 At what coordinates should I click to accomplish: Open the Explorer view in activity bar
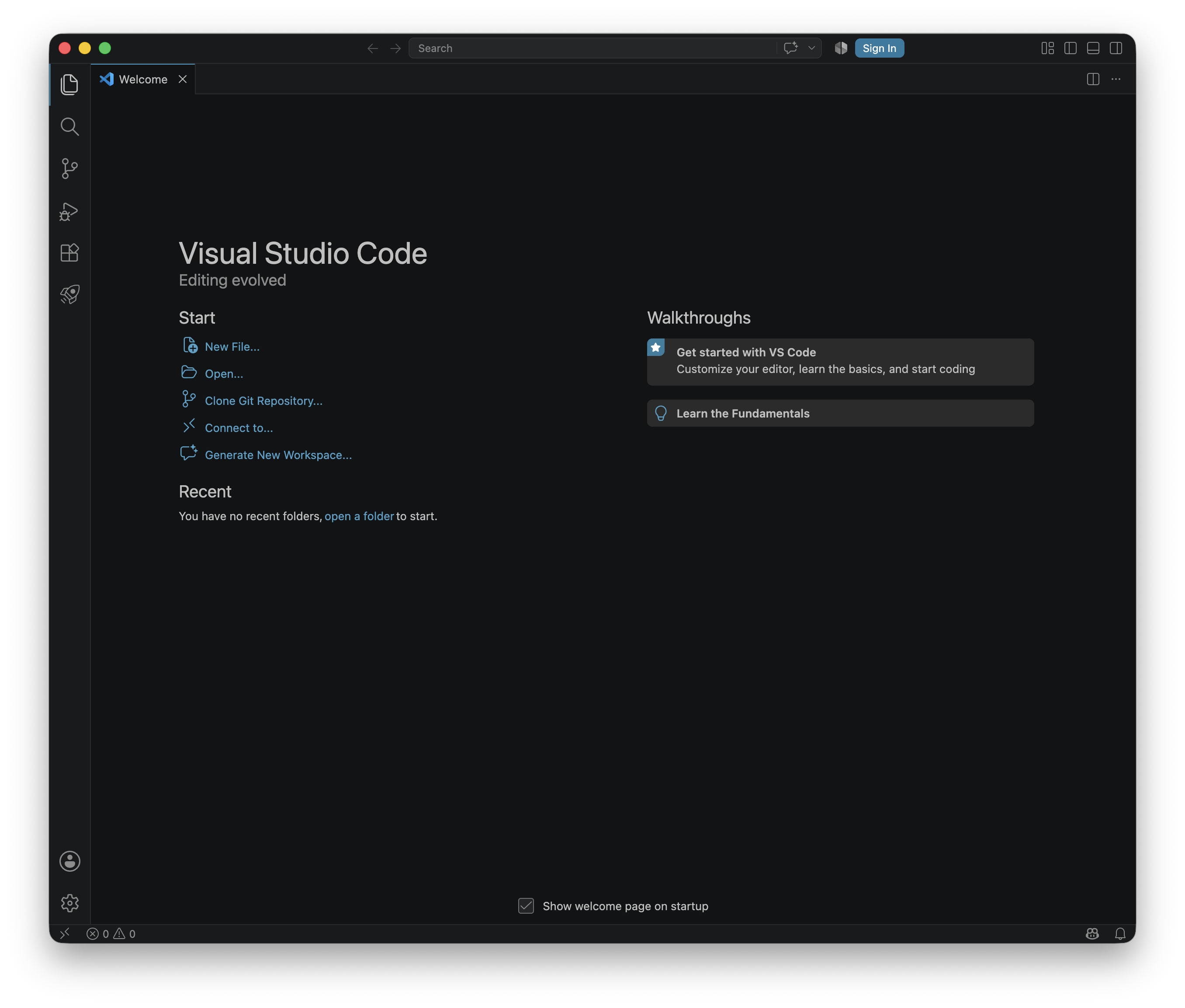click(70, 85)
